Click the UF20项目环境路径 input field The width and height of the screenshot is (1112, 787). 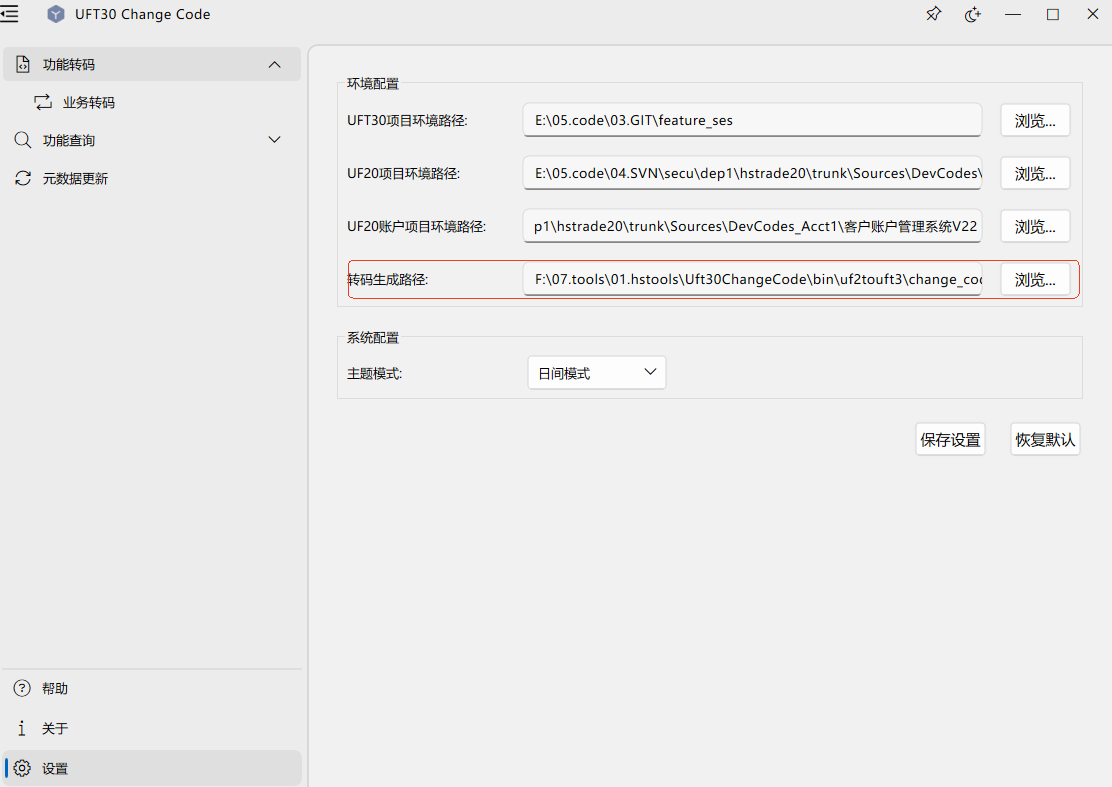(x=752, y=173)
